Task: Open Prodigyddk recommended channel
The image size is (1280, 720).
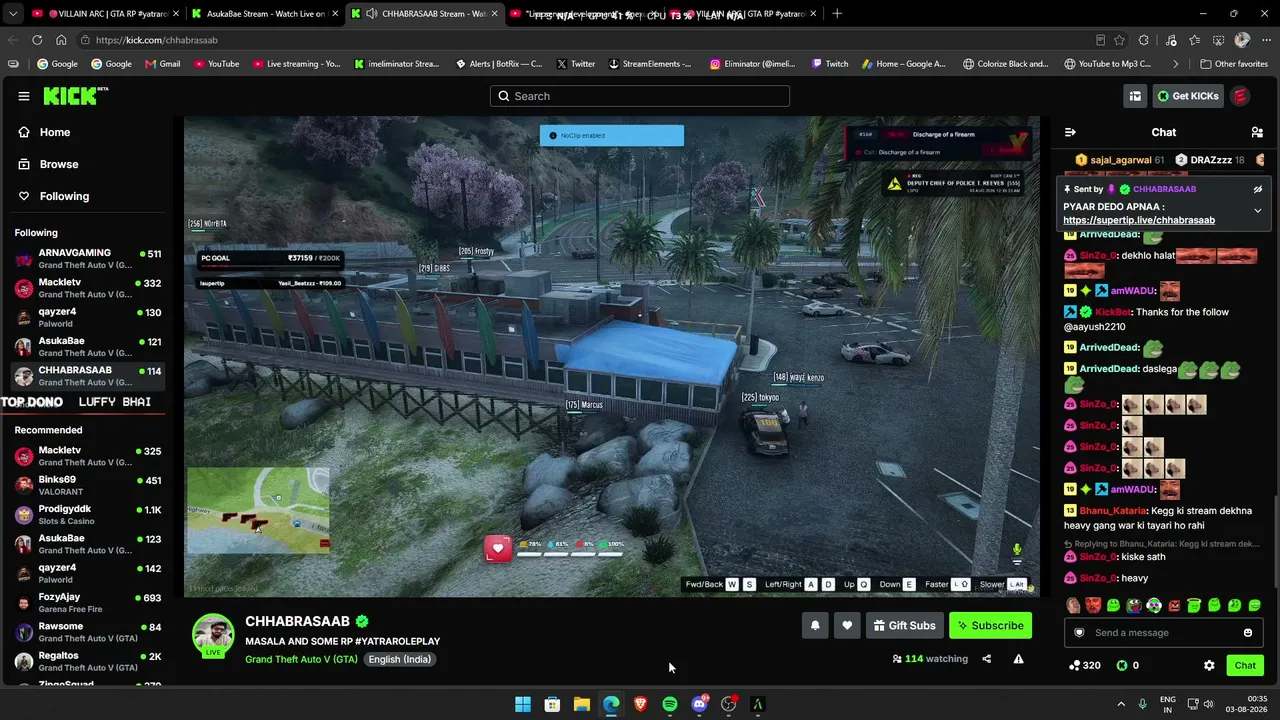Action: [x=88, y=515]
